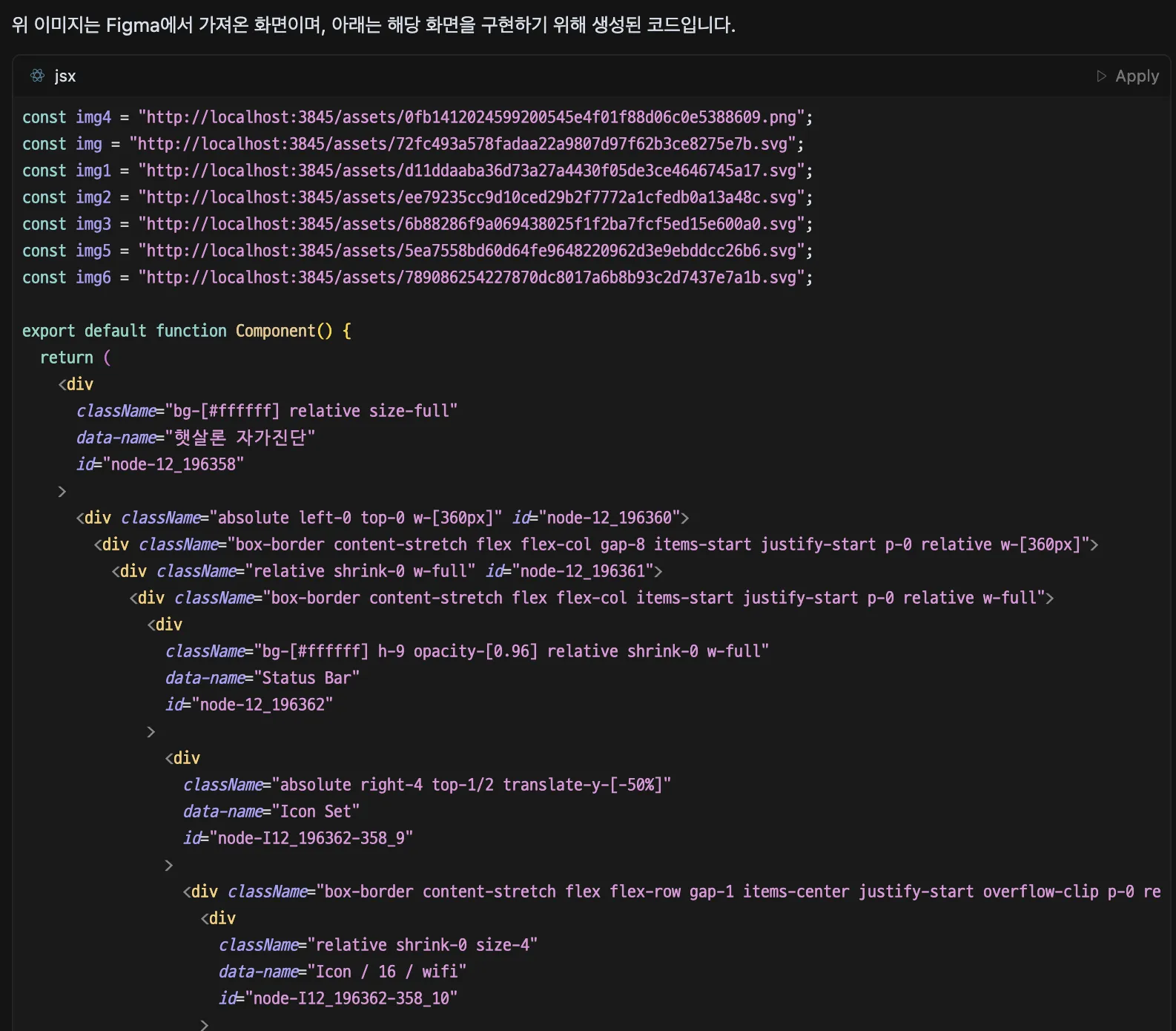
Task: Click the div with id node-12_196360
Action: tap(383, 518)
